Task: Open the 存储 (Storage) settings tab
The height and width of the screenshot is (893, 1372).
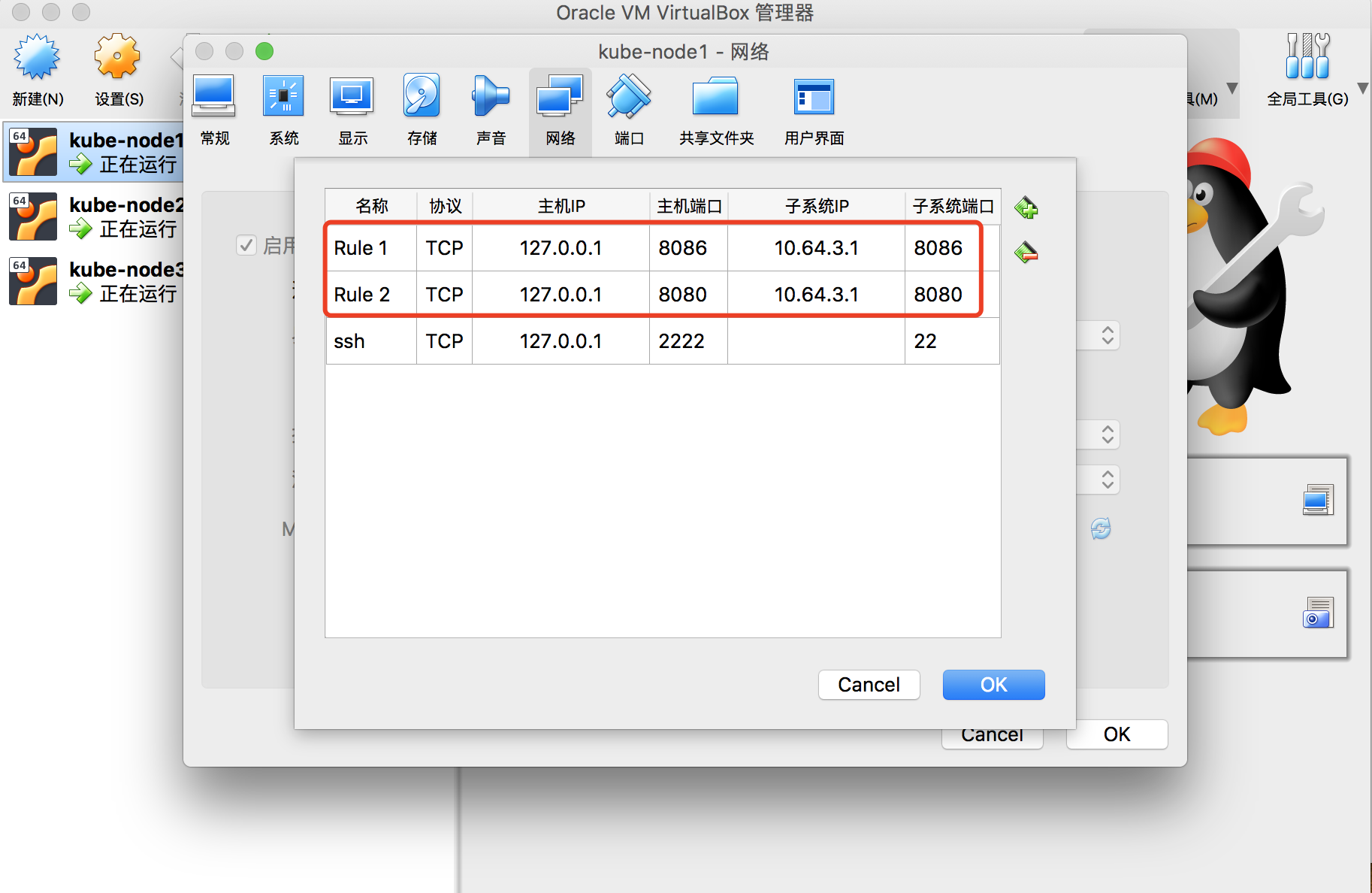Action: (x=422, y=111)
